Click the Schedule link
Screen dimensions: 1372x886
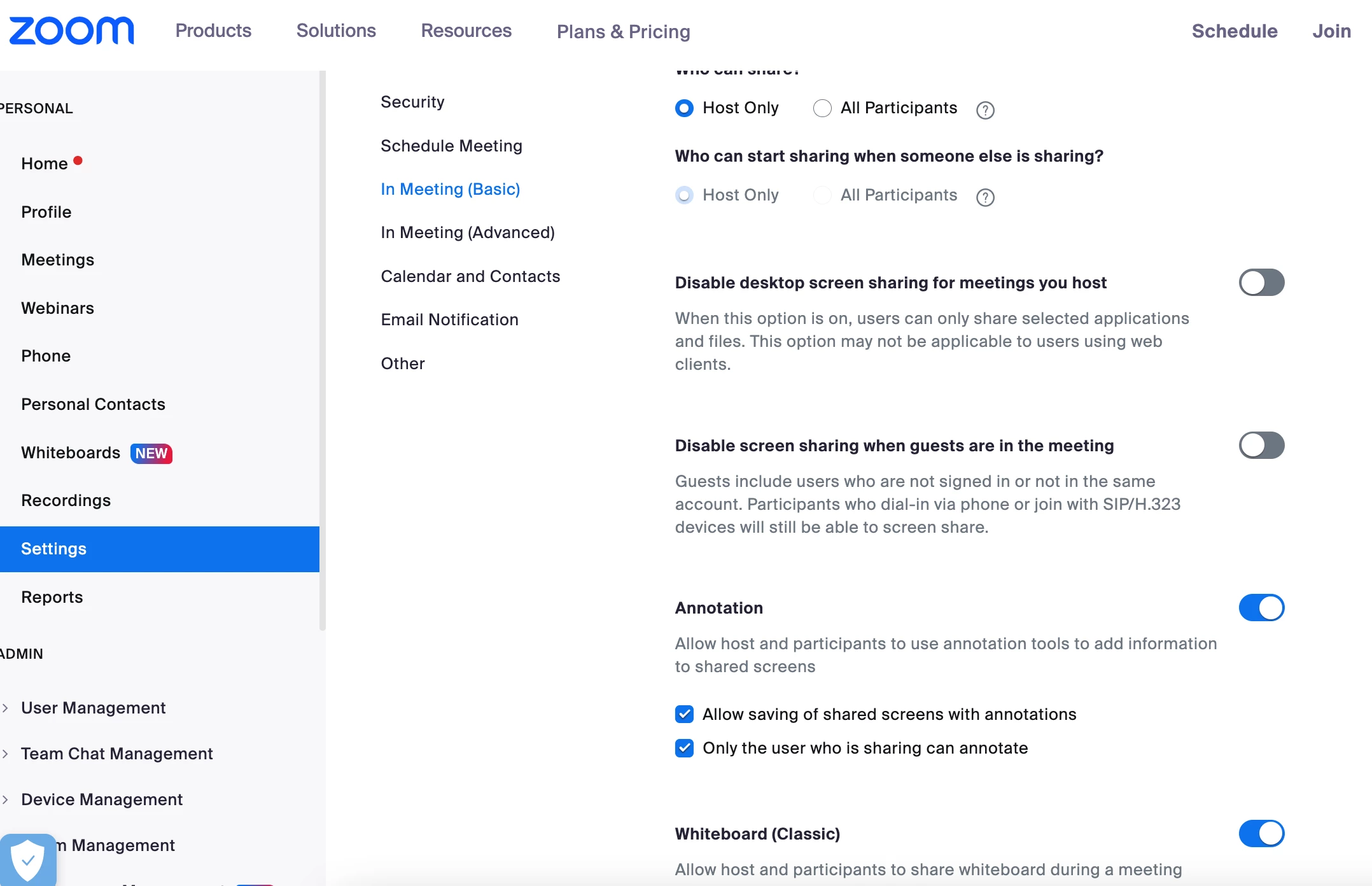click(1234, 31)
